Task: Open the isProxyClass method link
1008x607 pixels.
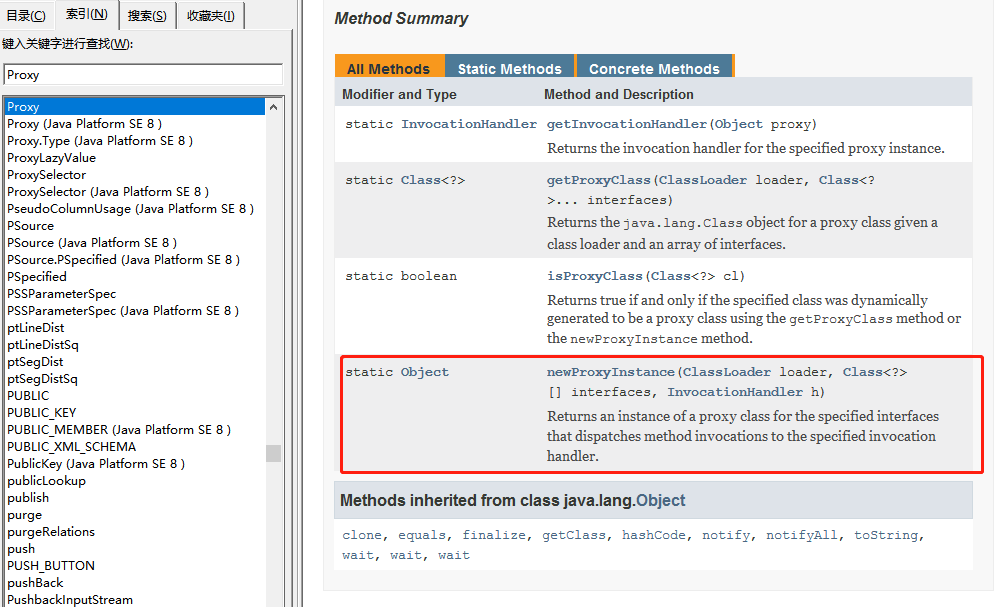Action: point(594,276)
